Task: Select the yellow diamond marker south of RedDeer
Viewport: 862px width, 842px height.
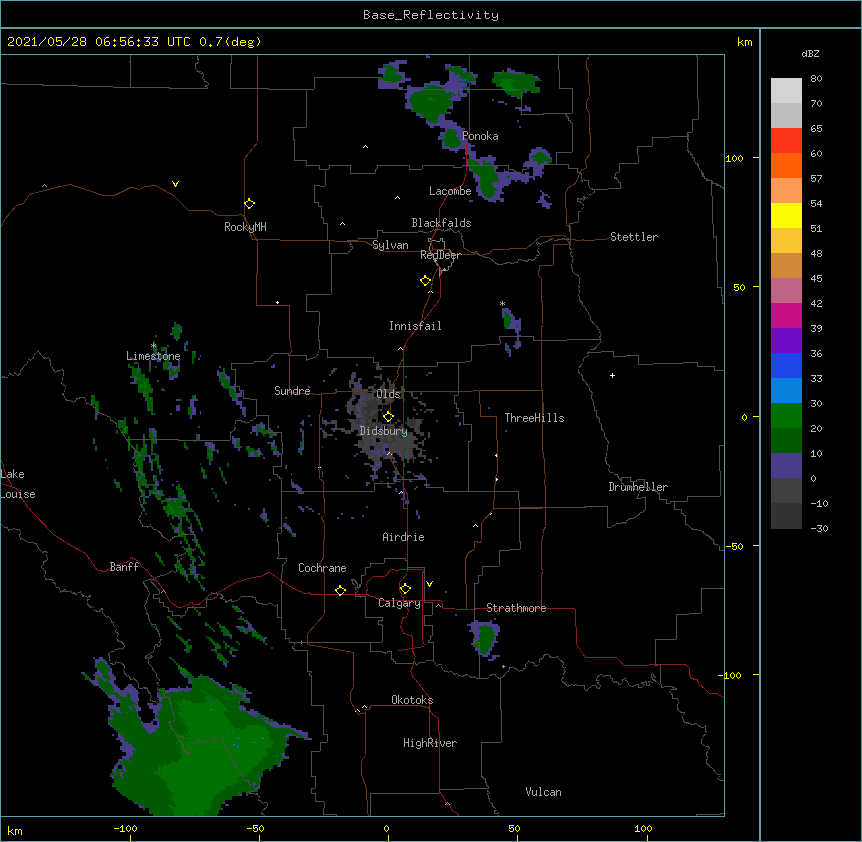Action: tap(426, 281)
